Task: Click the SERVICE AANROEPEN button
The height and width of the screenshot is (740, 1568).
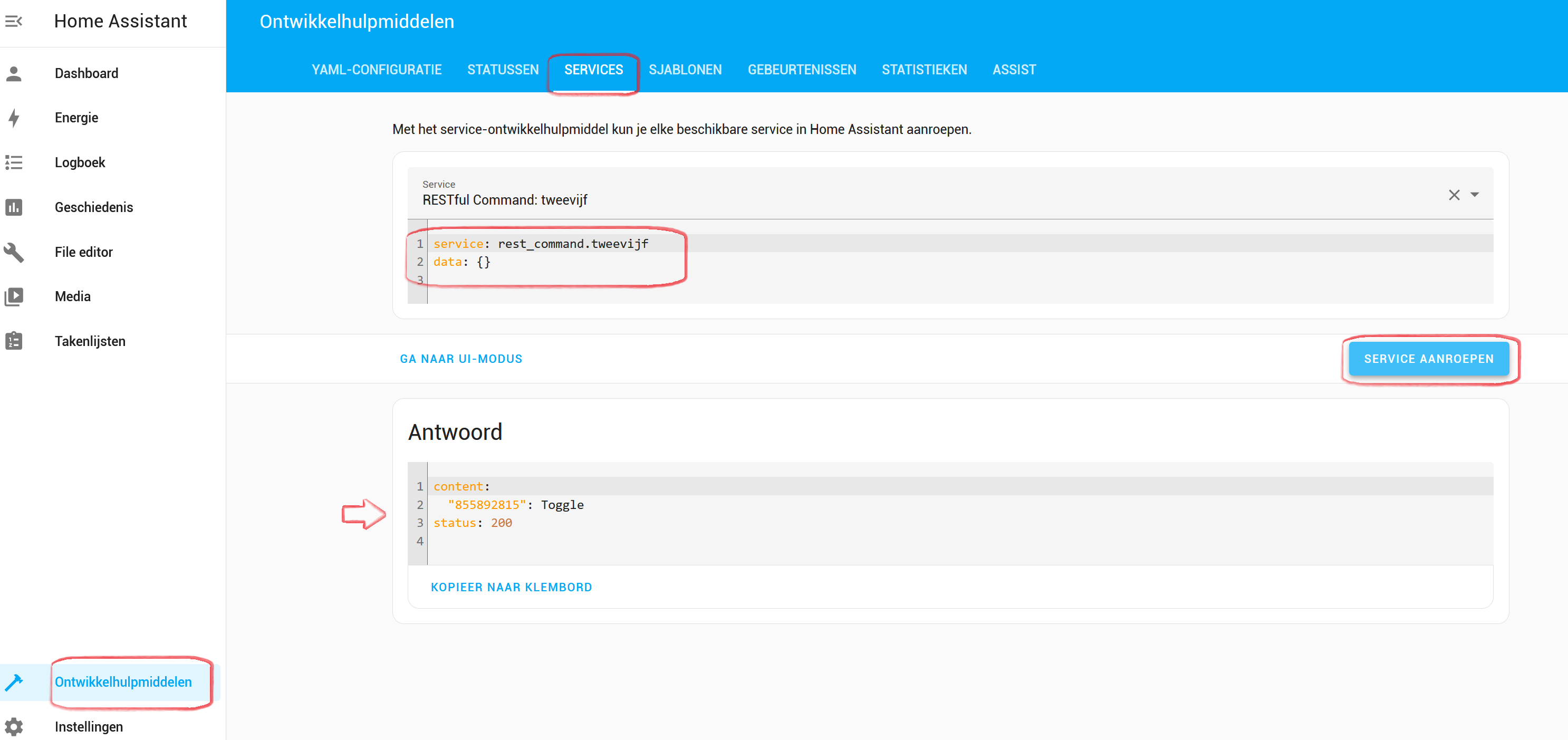Action: (x=1429, y=359)
